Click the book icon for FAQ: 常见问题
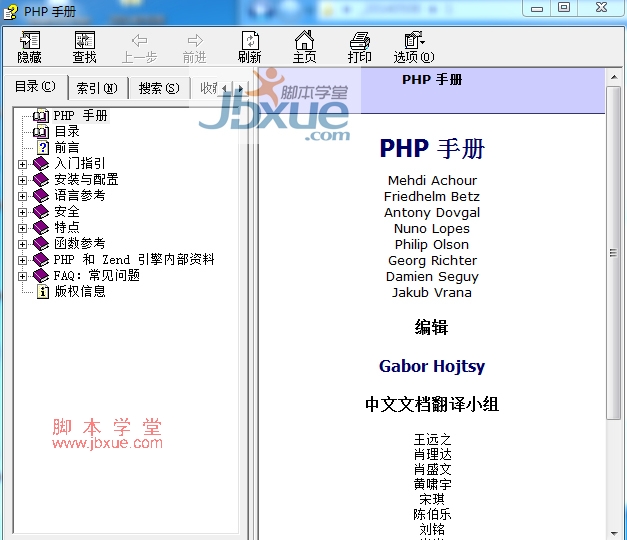 tap(41, 276)
